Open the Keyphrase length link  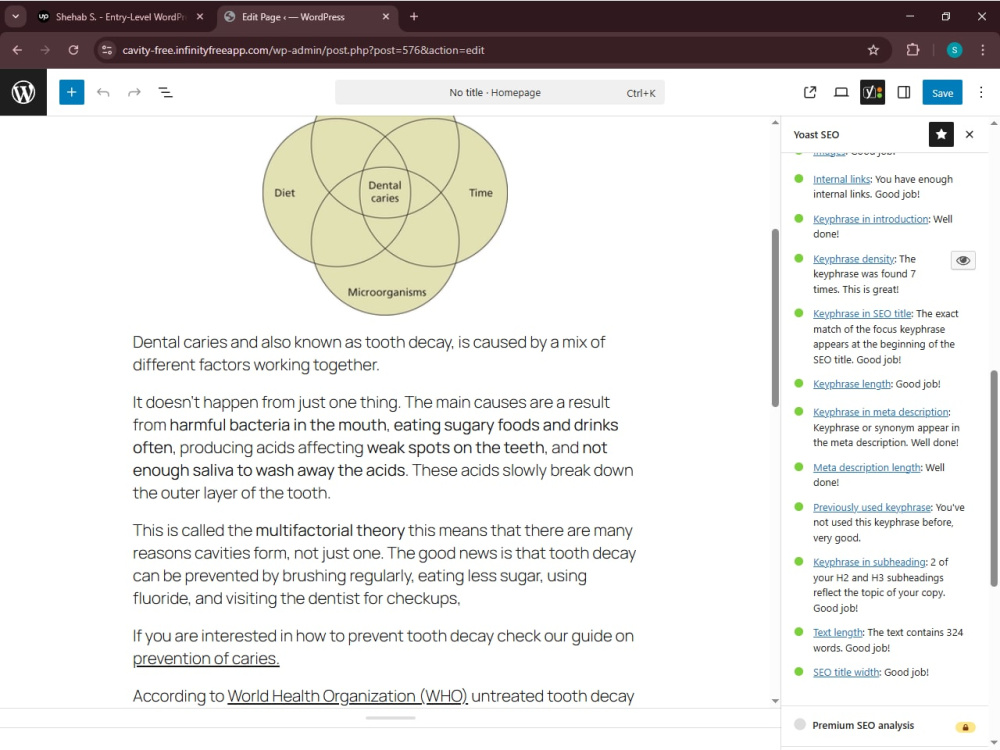[x=851, y=383]
